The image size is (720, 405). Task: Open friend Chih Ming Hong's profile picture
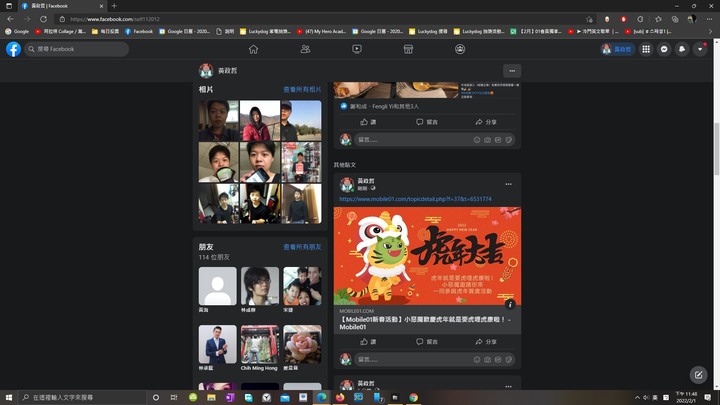[x=259, y=344]
